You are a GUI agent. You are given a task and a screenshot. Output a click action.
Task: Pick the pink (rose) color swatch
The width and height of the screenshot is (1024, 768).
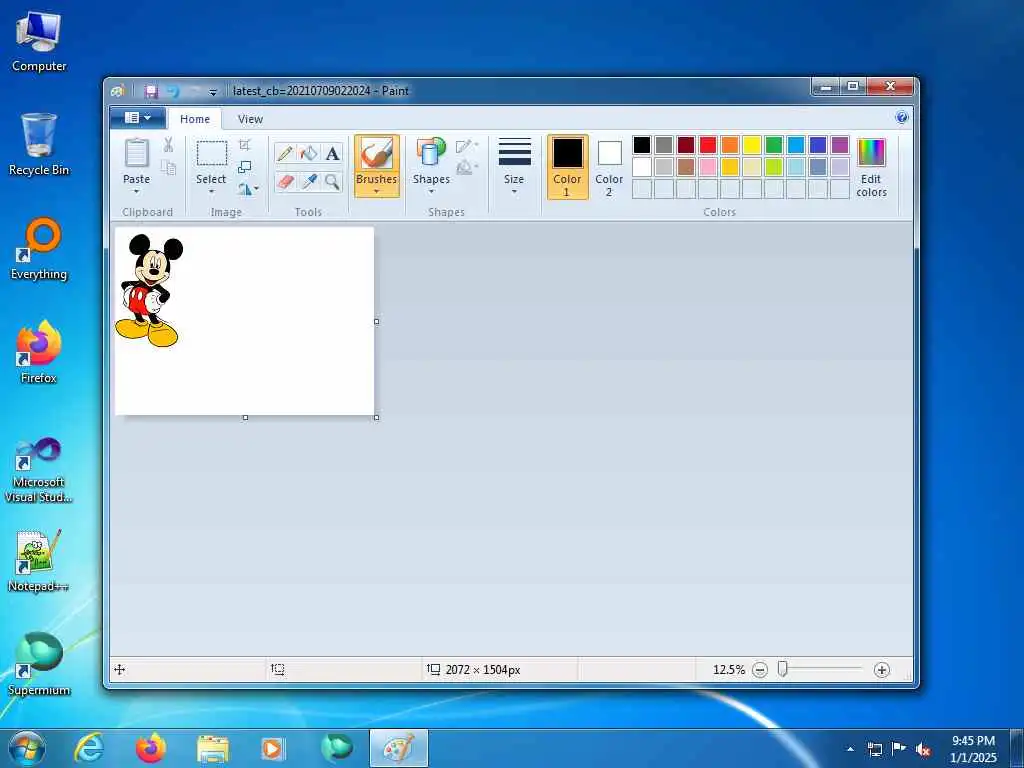(x=708, y=167)
